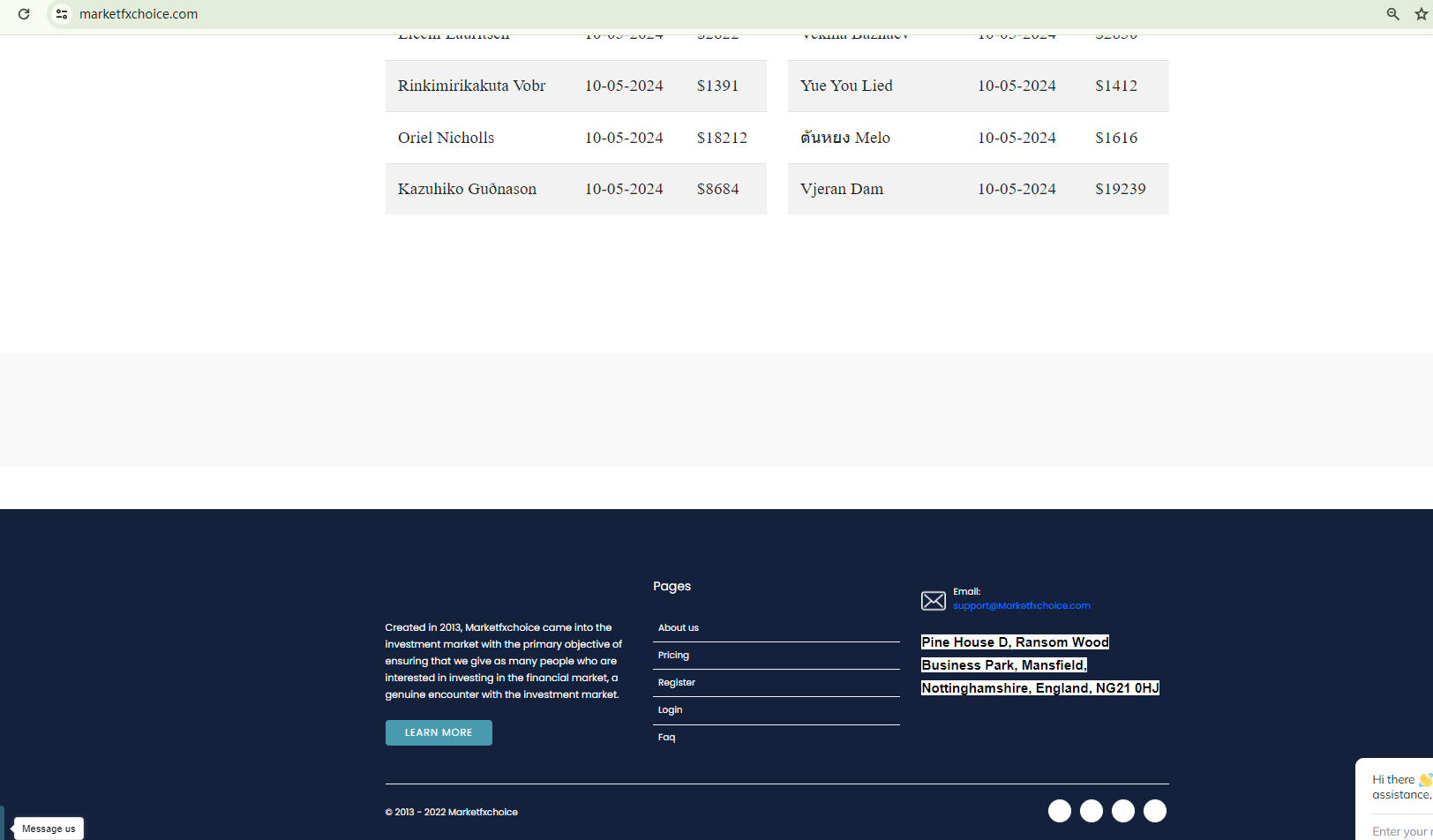The width and height of the screenshot is (1433, 840).
Task: Open the Faq link in footer
Action: (666, 738)
